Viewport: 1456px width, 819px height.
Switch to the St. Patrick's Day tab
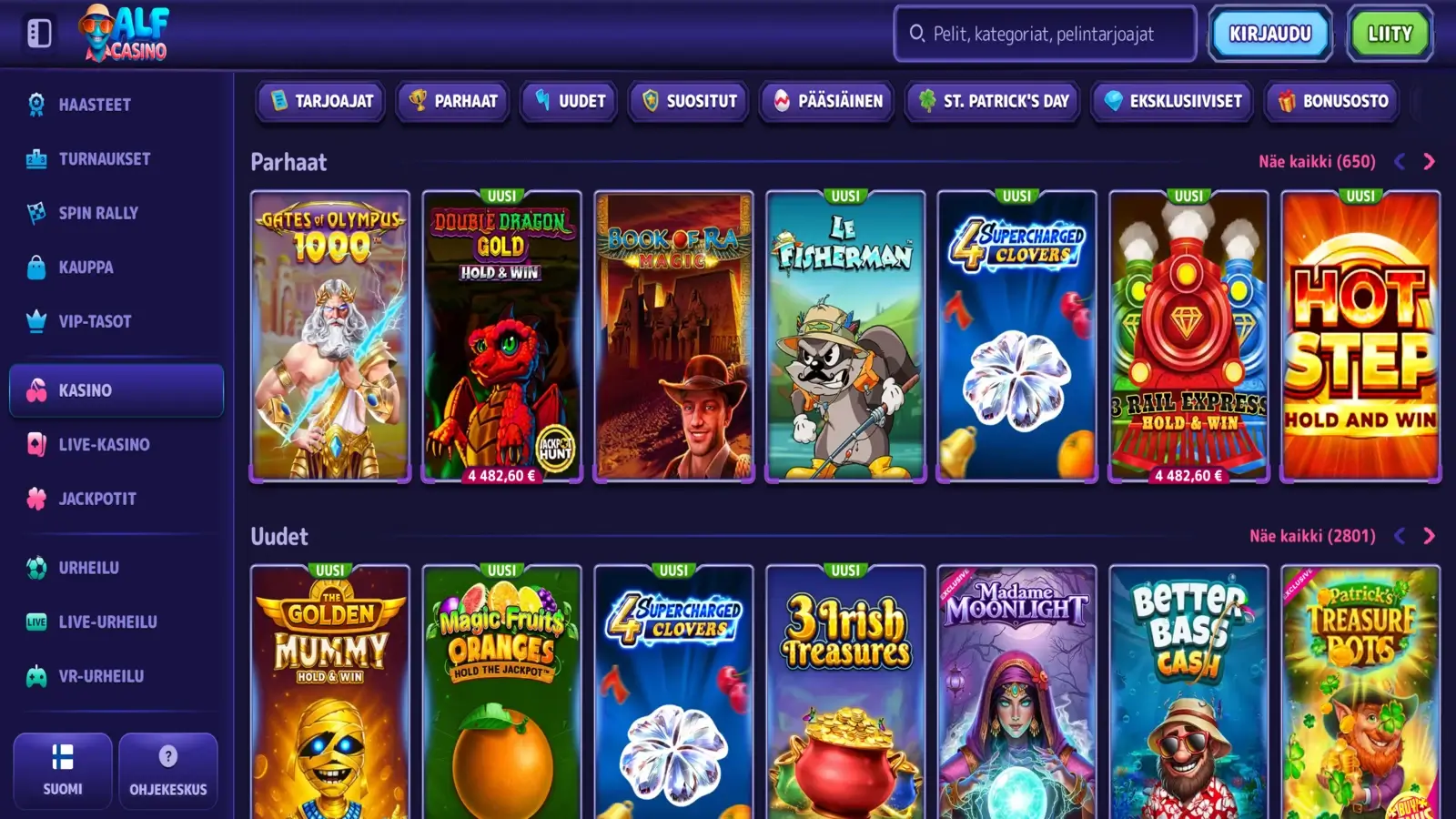click(993, 101)
